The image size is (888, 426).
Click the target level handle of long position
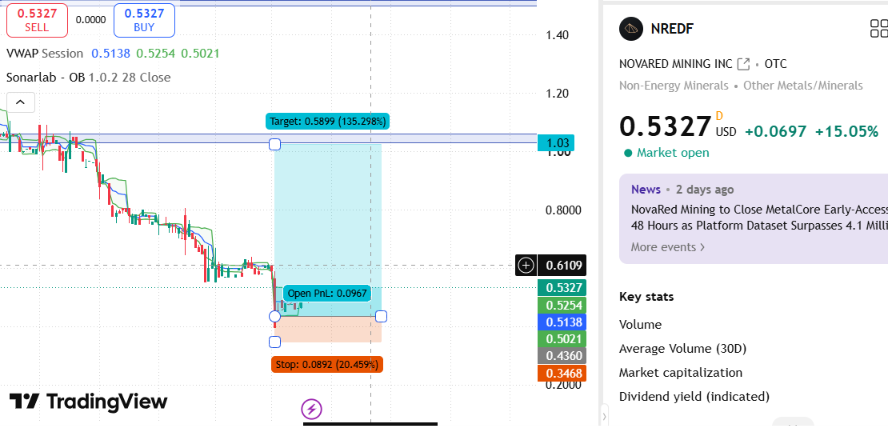click(x=275, y=144)
